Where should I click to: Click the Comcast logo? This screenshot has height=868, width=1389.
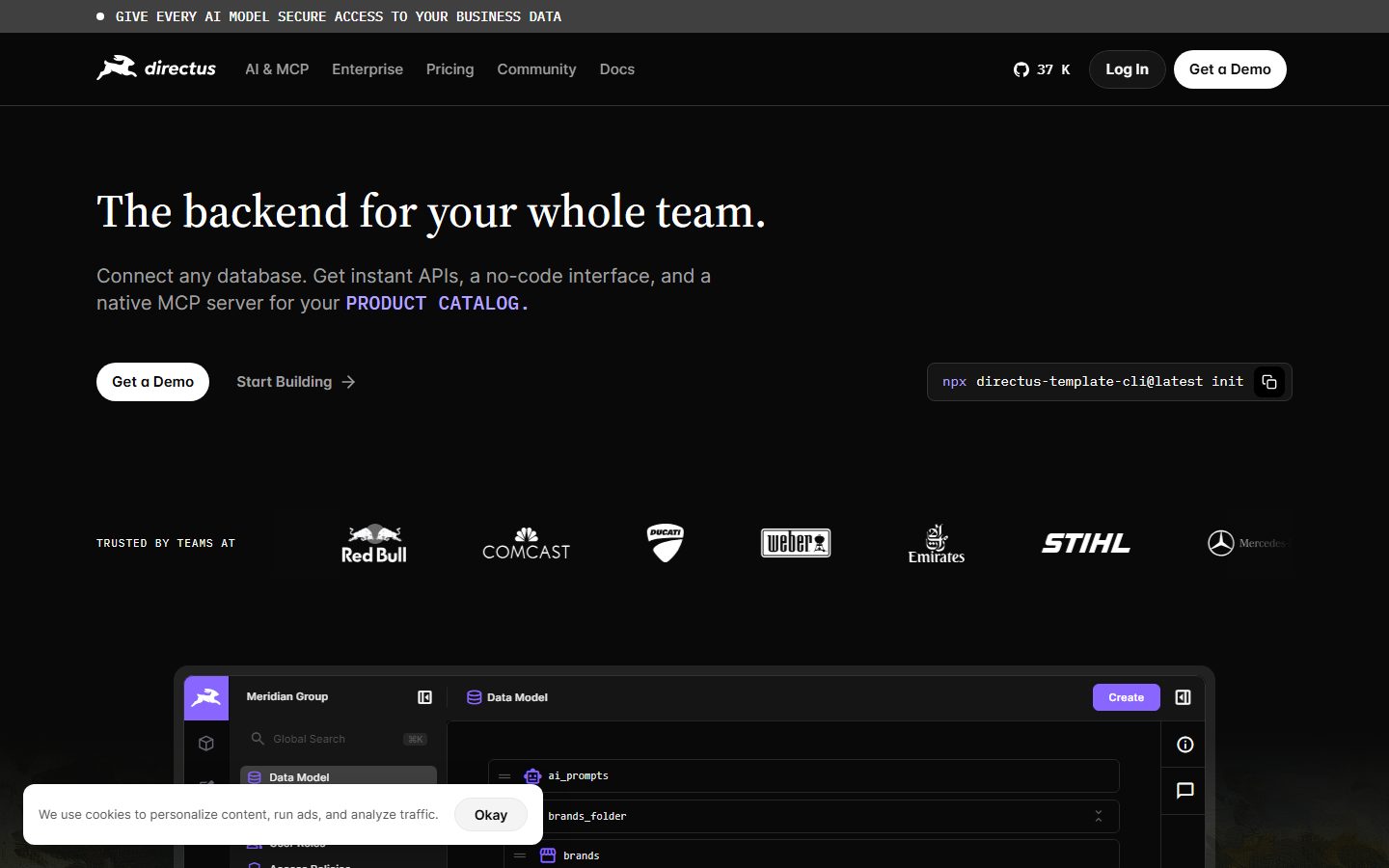tap(527, 544)
